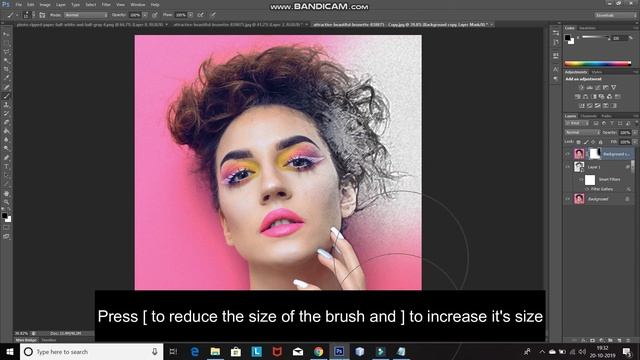Select the Eraser tool
Screen dimensions: 640x360
tap(6, 122)
